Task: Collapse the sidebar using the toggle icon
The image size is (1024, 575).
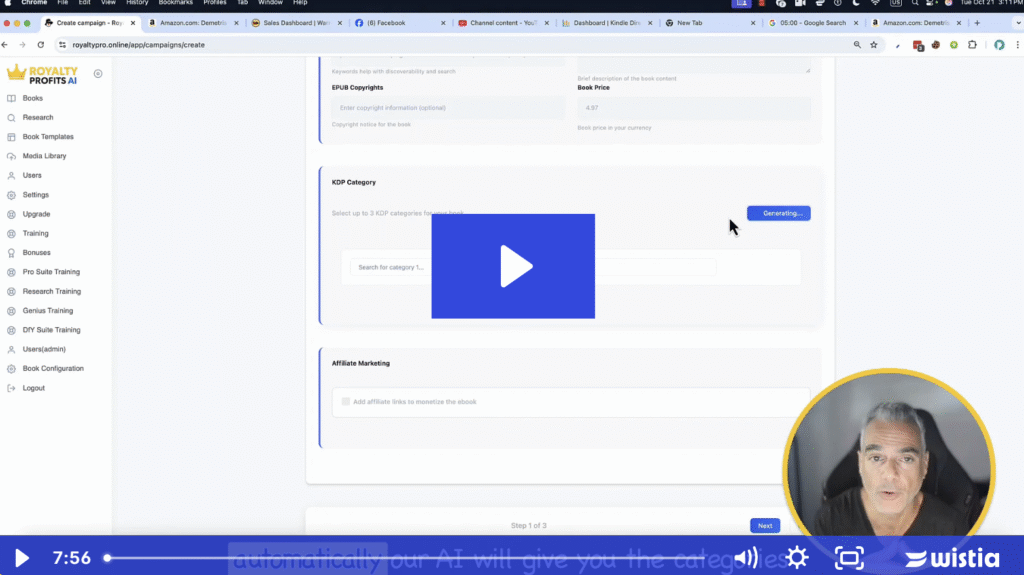Action: [x=98, y=73]
